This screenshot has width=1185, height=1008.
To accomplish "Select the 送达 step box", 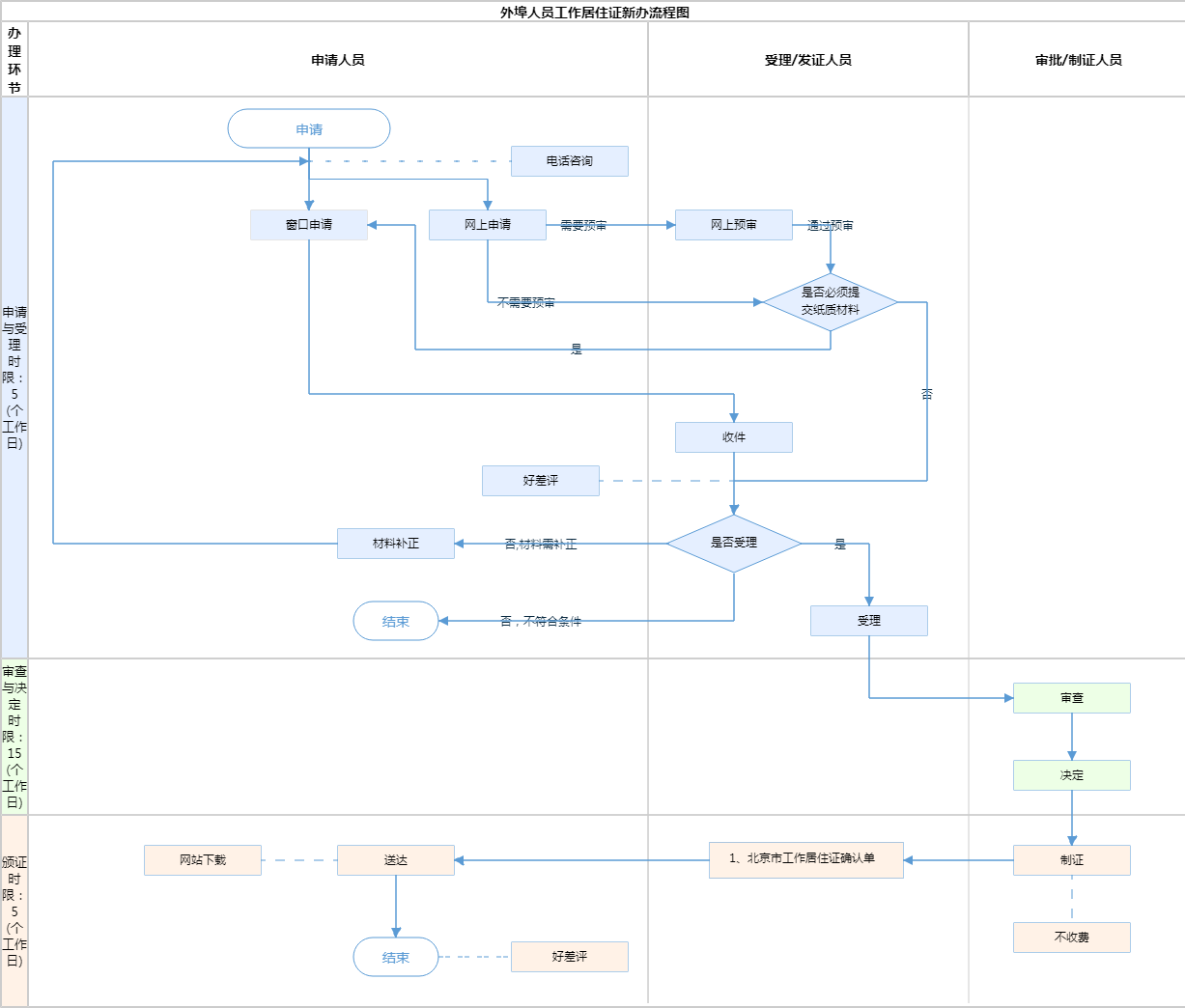I will tap(395, 860).
